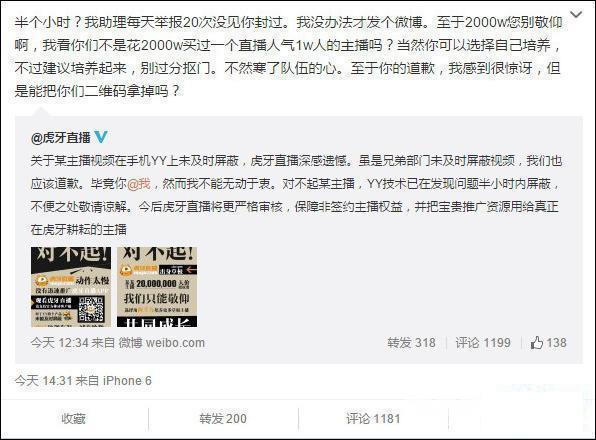Select the 转发 200 repost tab
The height and width of the screenshot is (440, 596).
(x=223, y=419)
